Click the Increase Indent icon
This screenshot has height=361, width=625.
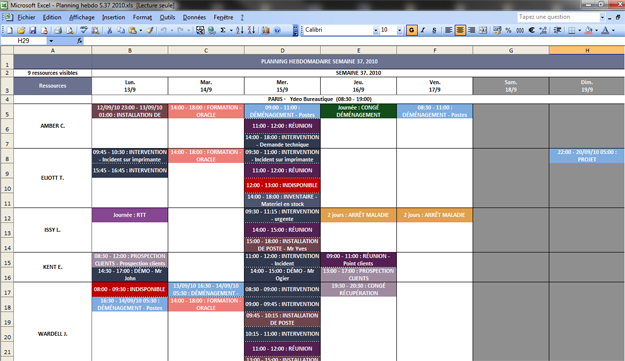click(557, 30)
